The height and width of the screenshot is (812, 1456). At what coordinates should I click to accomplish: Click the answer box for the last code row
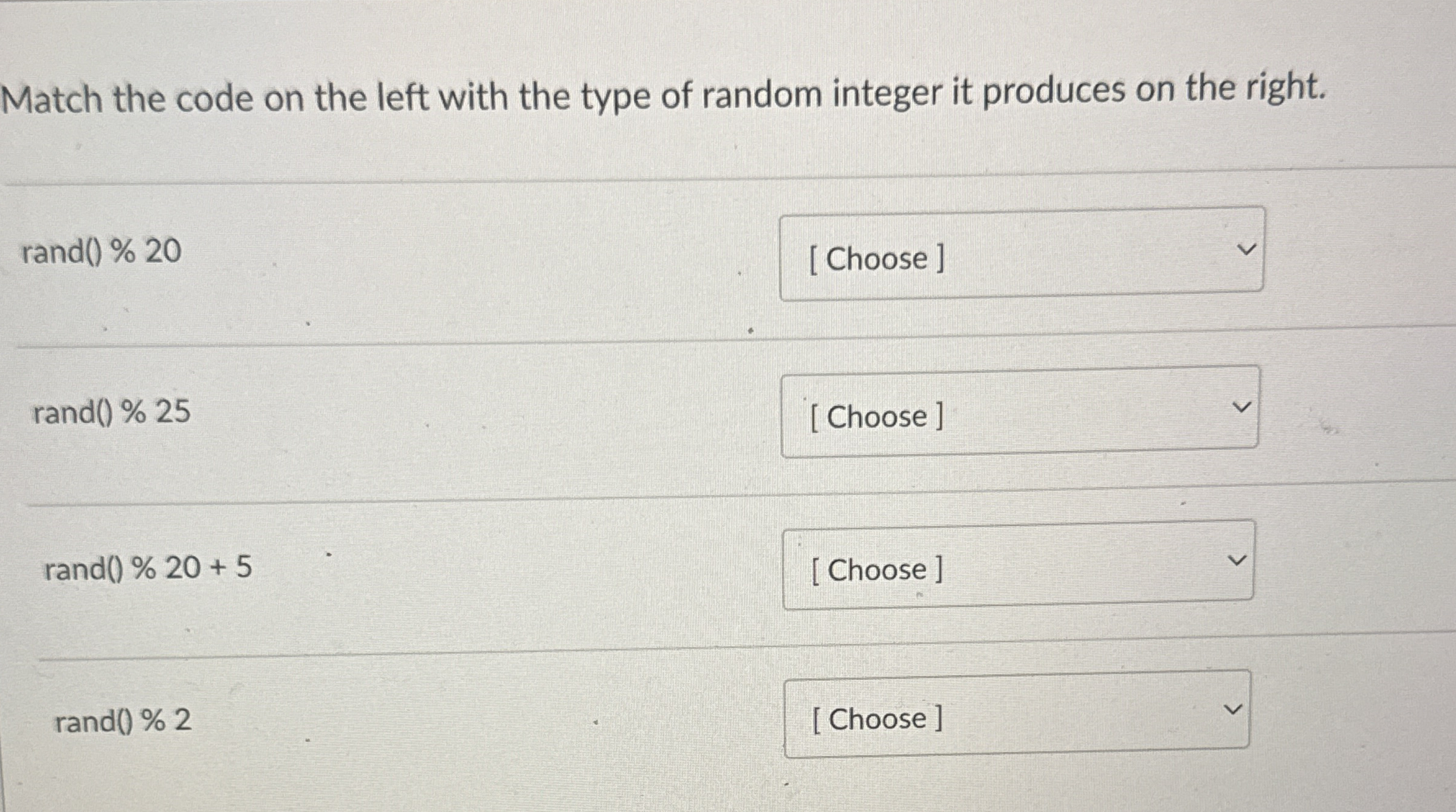(x=1015, y=720)
